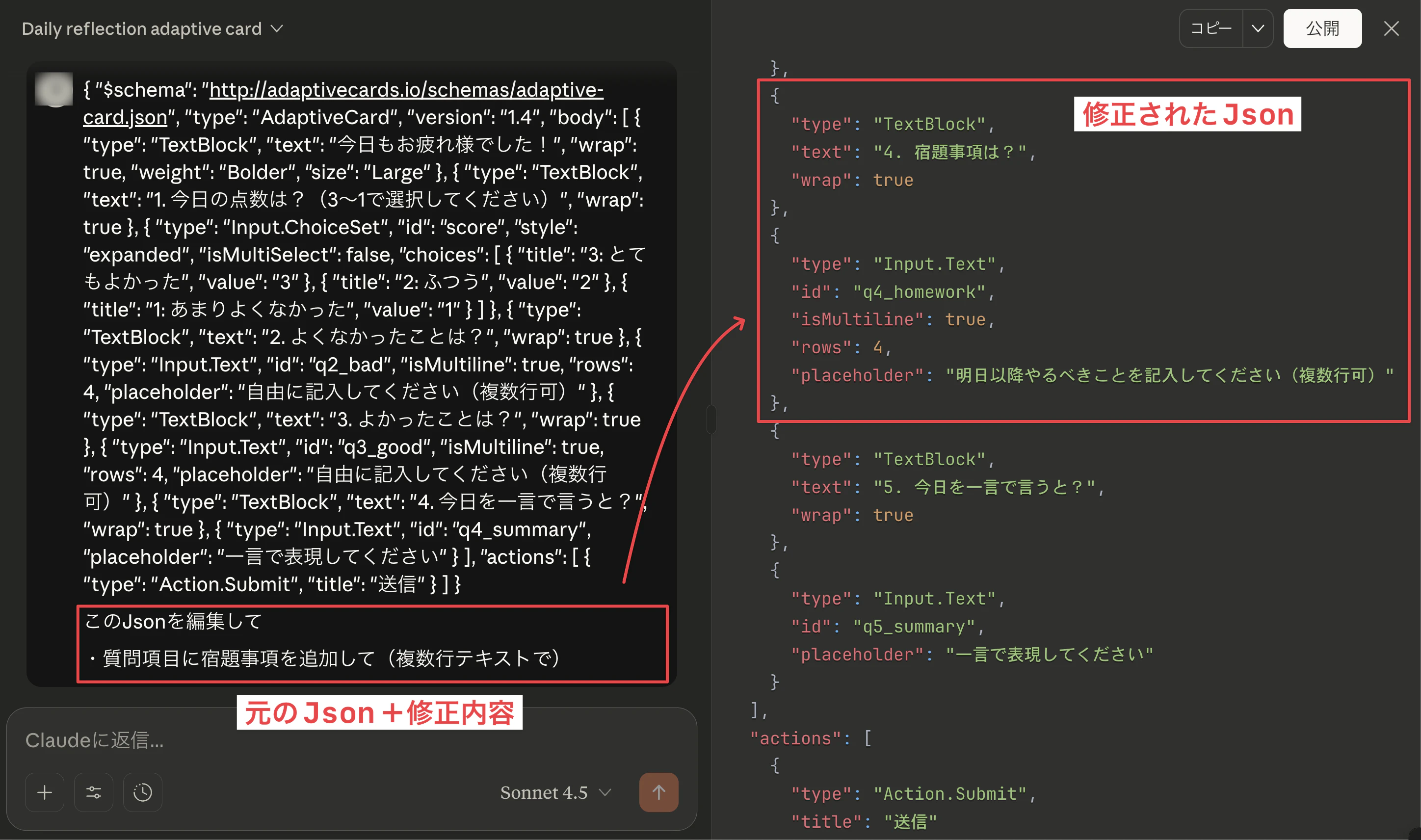
Task: Expand the copy options chevron
Action: [1258, 28]
